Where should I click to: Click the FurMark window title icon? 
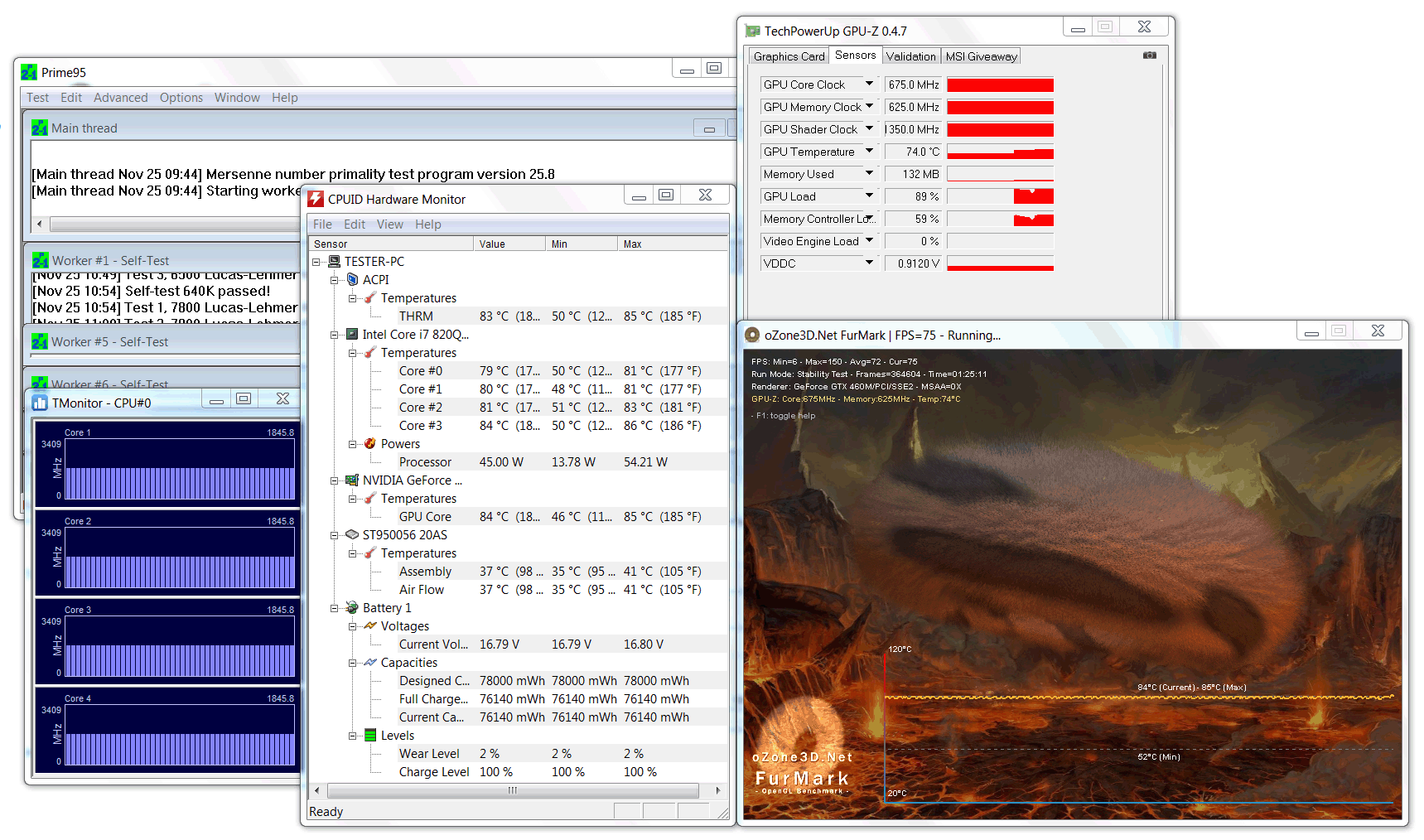pos(752,336)
